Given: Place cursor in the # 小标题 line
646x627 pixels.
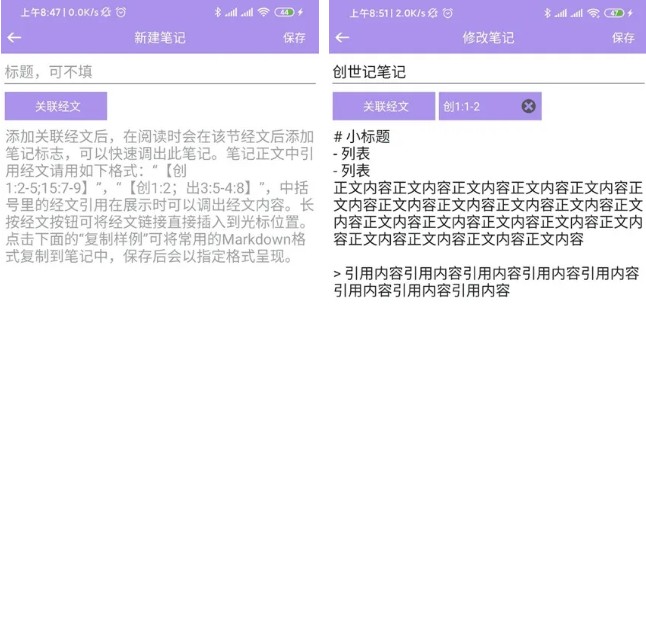Looking at the screenshot, I should (x=362, y=137).
